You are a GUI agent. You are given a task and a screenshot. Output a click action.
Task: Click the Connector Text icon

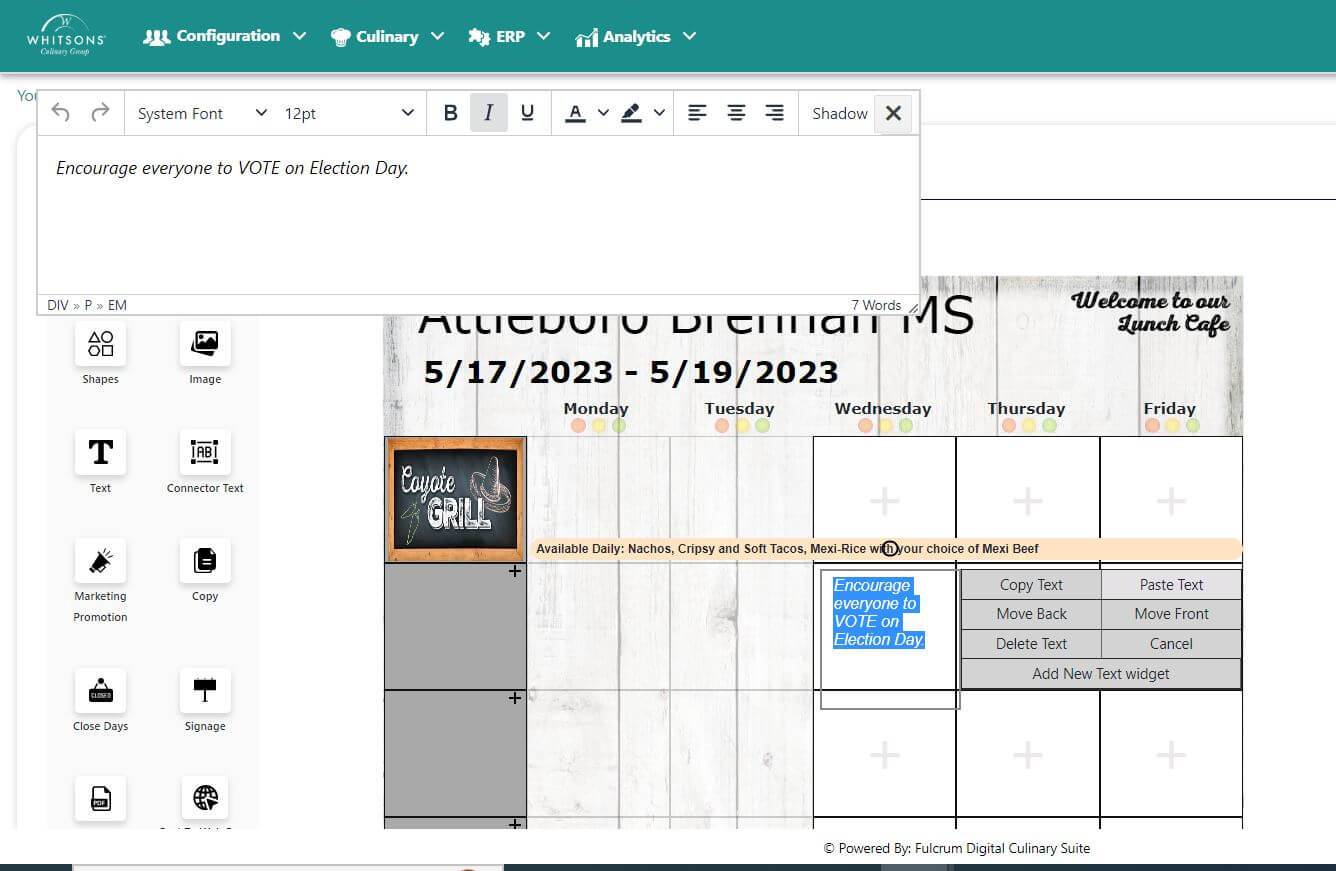point(205,453)
